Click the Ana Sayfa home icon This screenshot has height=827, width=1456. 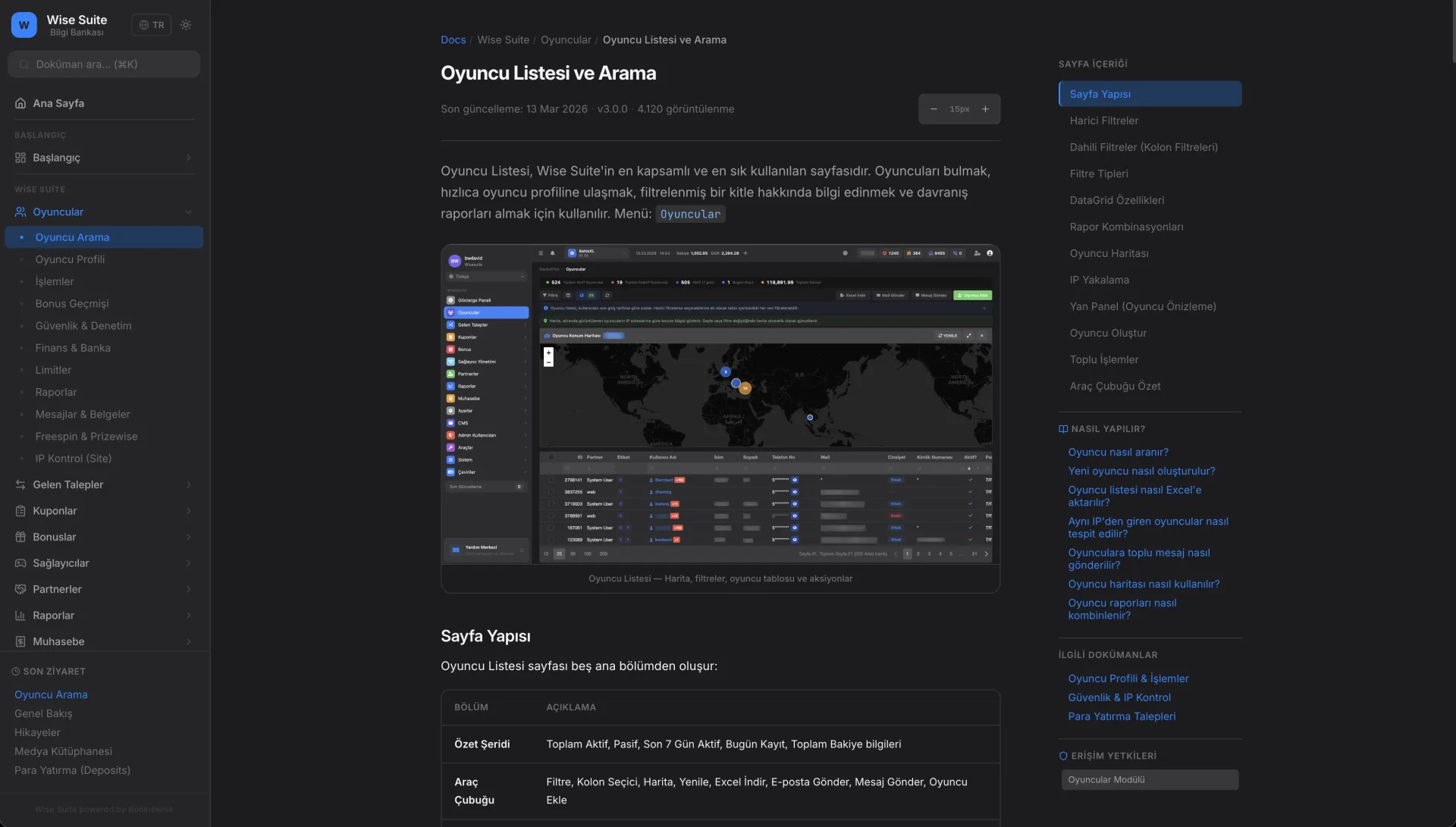20,103
